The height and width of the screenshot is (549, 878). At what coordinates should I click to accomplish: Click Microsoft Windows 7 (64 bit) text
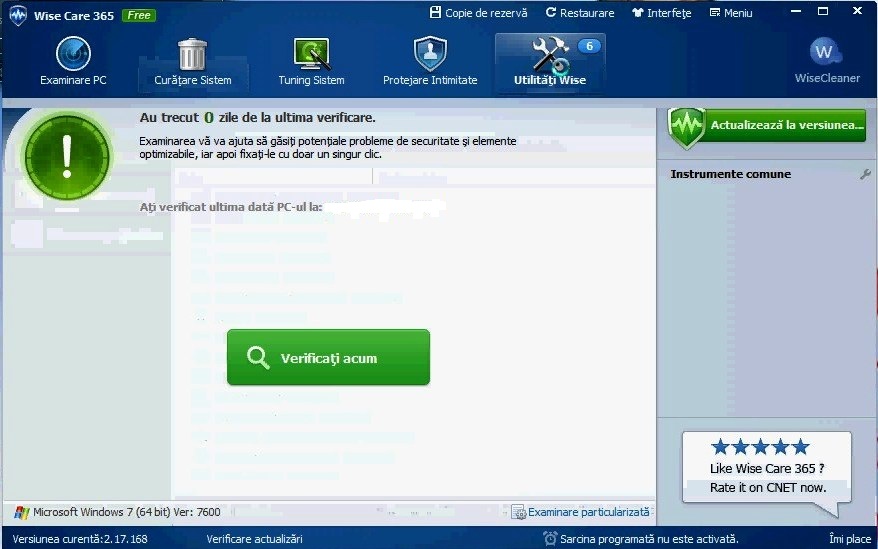tap(127, 512)
